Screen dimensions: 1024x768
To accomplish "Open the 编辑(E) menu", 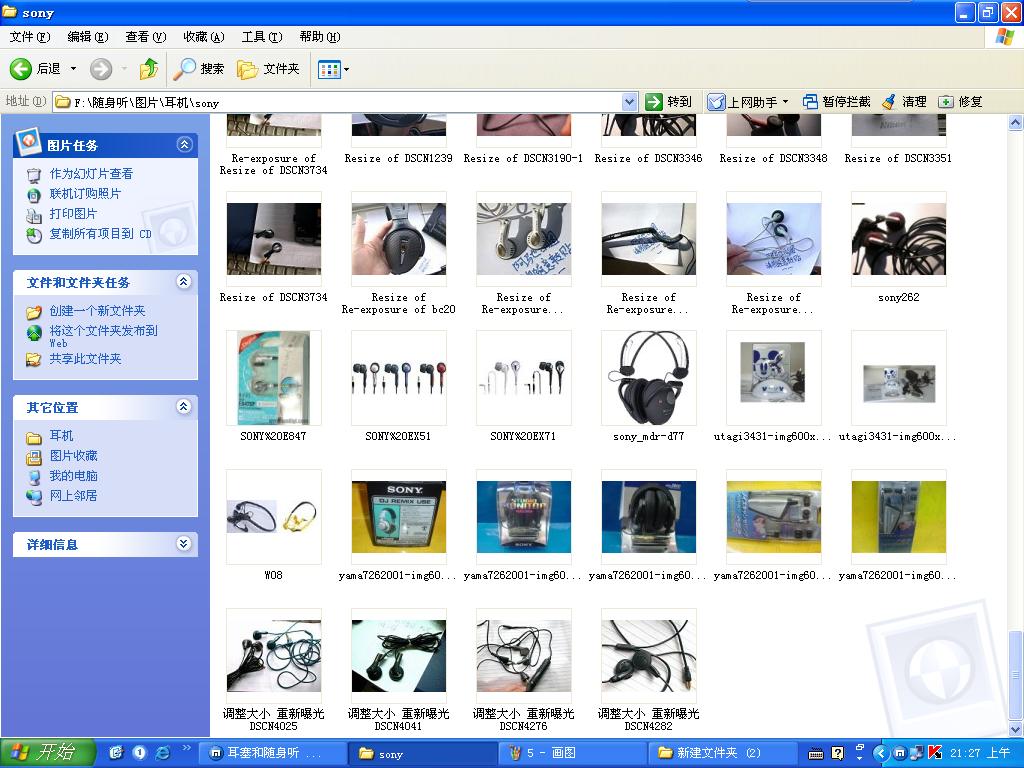I will click(x=88, y=37).
